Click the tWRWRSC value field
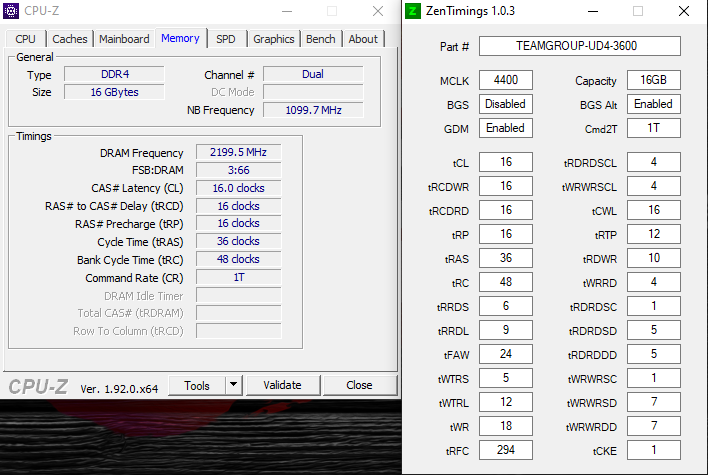The height and width of the screenshot is (475, 708). (x=654, y=378)
